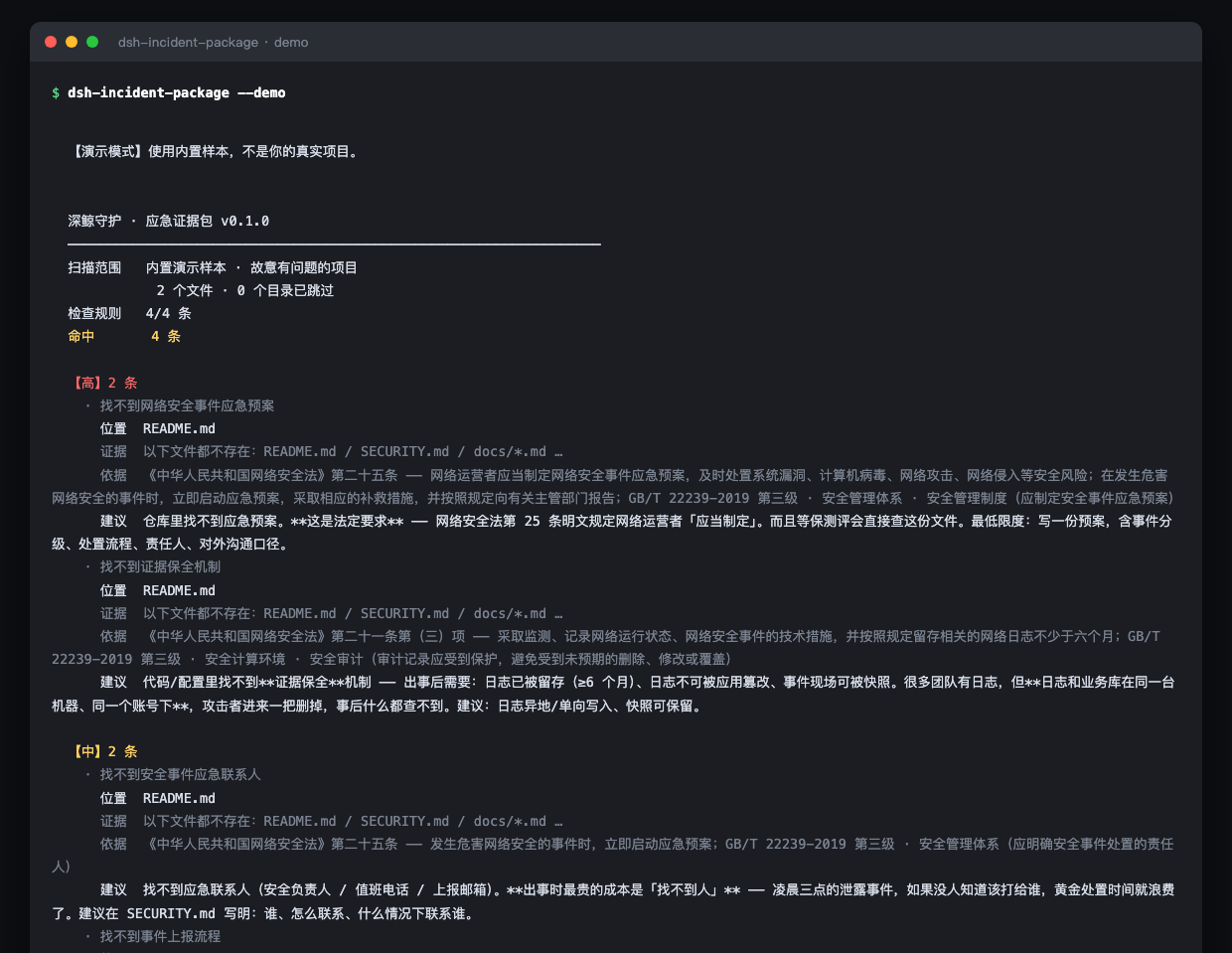Click finding "找不到安全事件应急联系人"

tap(180, 774)
